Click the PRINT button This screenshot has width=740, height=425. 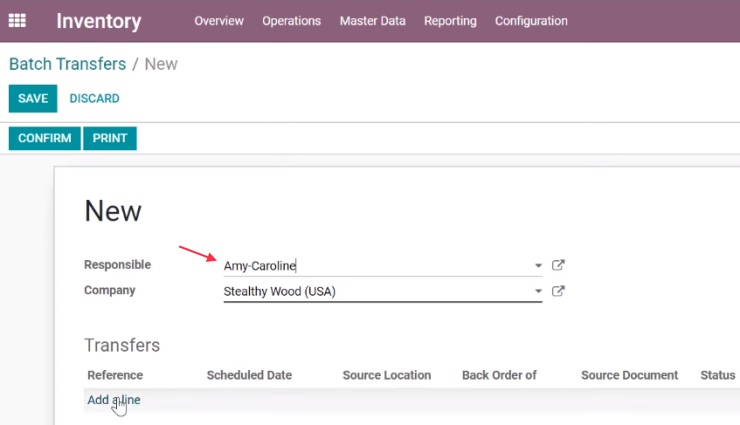click(110, 138)
